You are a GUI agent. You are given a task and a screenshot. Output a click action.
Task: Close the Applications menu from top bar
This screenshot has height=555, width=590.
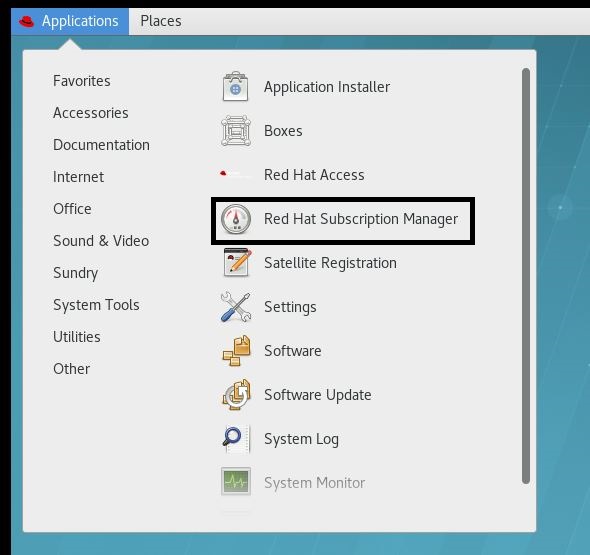point(70,21)
